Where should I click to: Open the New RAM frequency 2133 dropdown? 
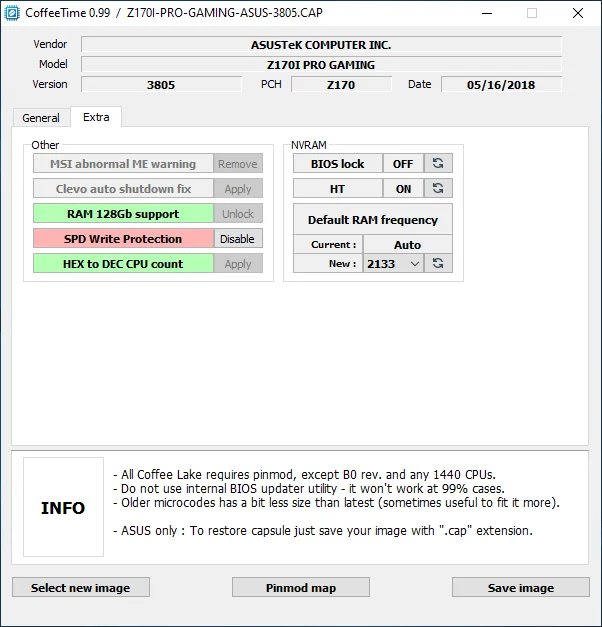tap(393, 264)
